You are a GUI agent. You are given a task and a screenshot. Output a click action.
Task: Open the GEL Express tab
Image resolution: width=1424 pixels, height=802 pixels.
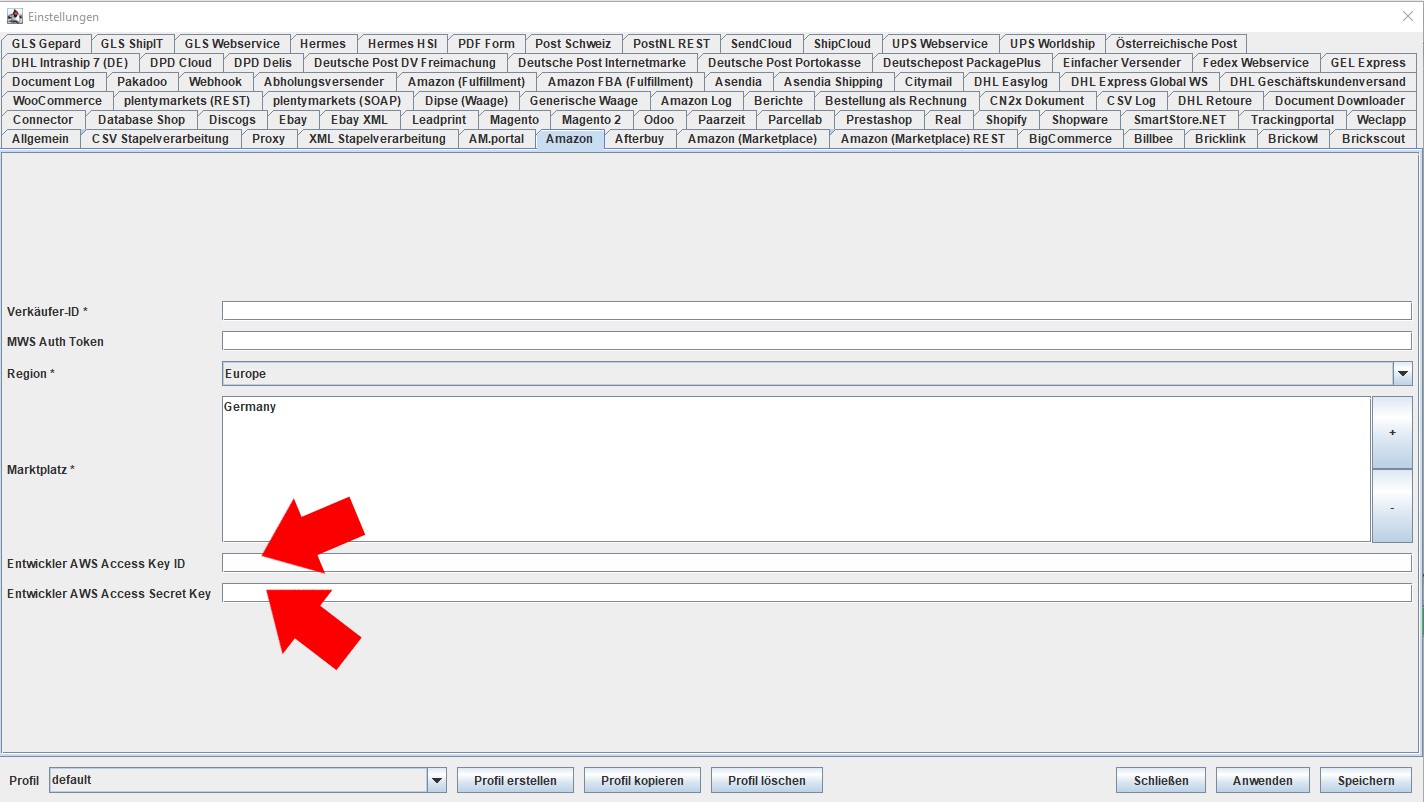(1368, 63)
